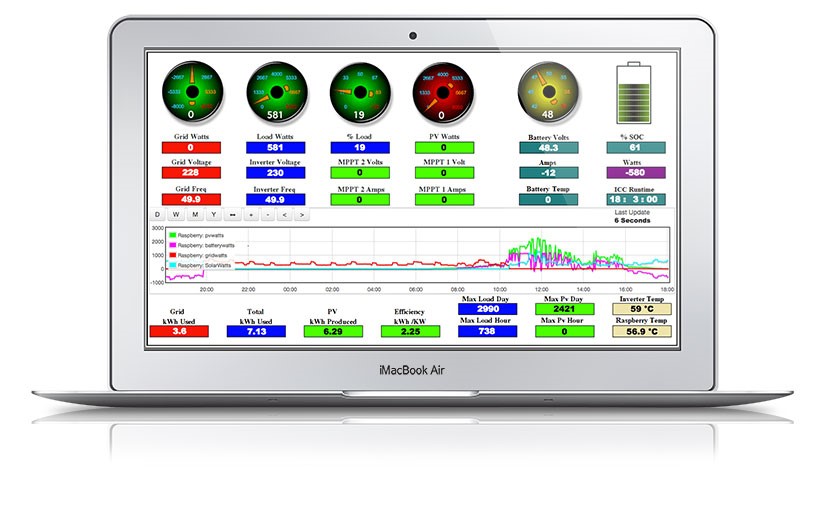Select the Raspberry: gridwatts legend label
Viewport: 820px width, 509px height.
[x=203, y=255]
